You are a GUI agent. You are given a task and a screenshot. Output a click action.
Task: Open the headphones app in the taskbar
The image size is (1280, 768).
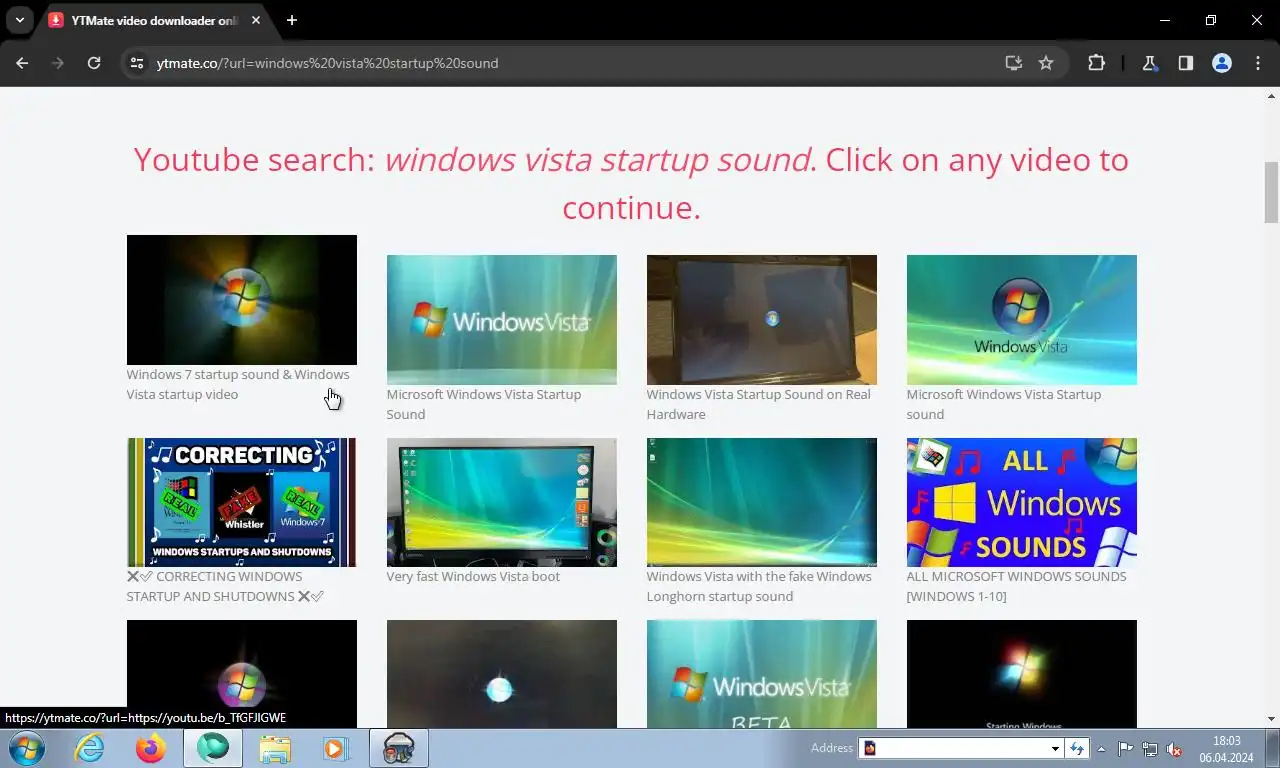[399, 748]
